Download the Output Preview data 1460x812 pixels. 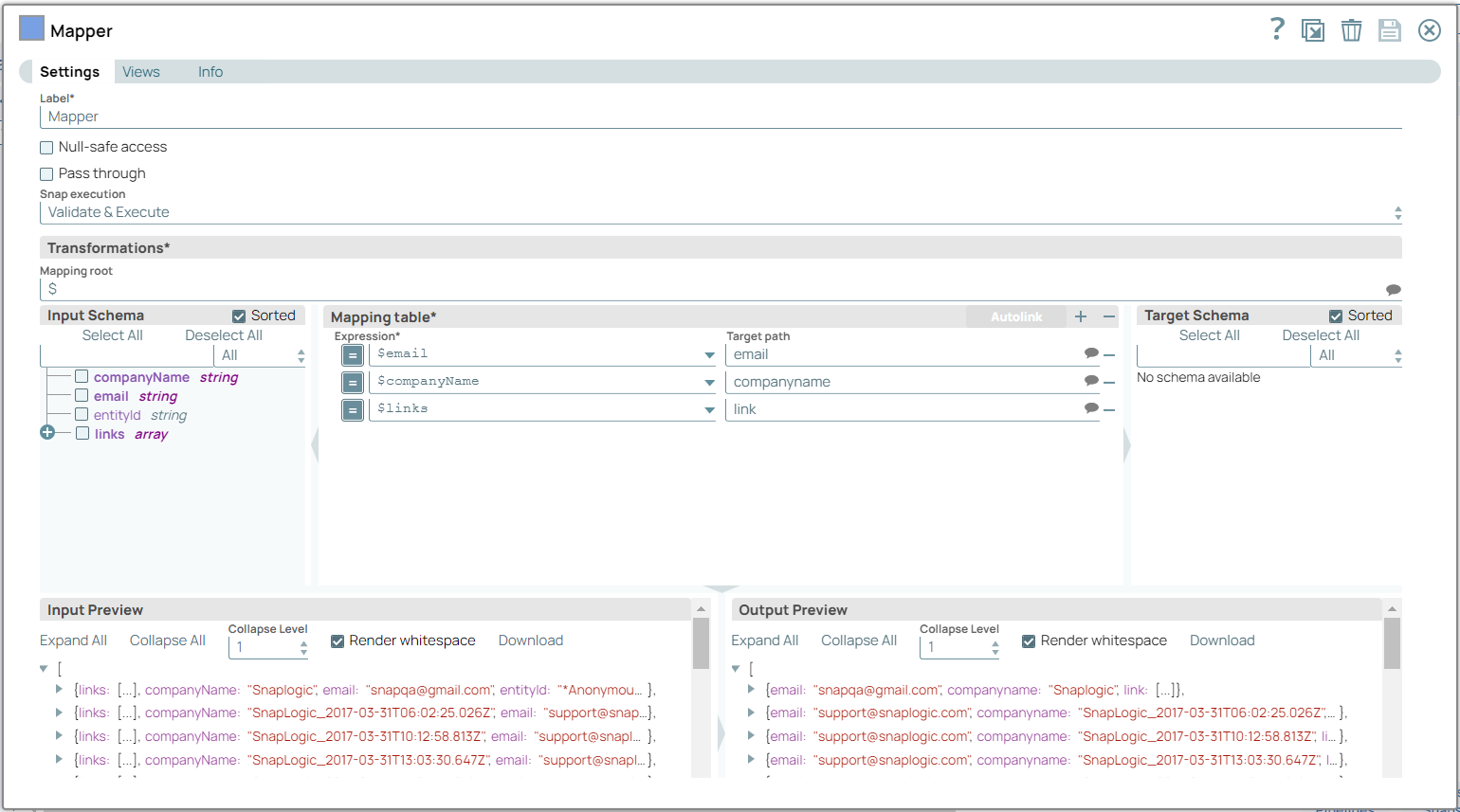[1222, 641]
